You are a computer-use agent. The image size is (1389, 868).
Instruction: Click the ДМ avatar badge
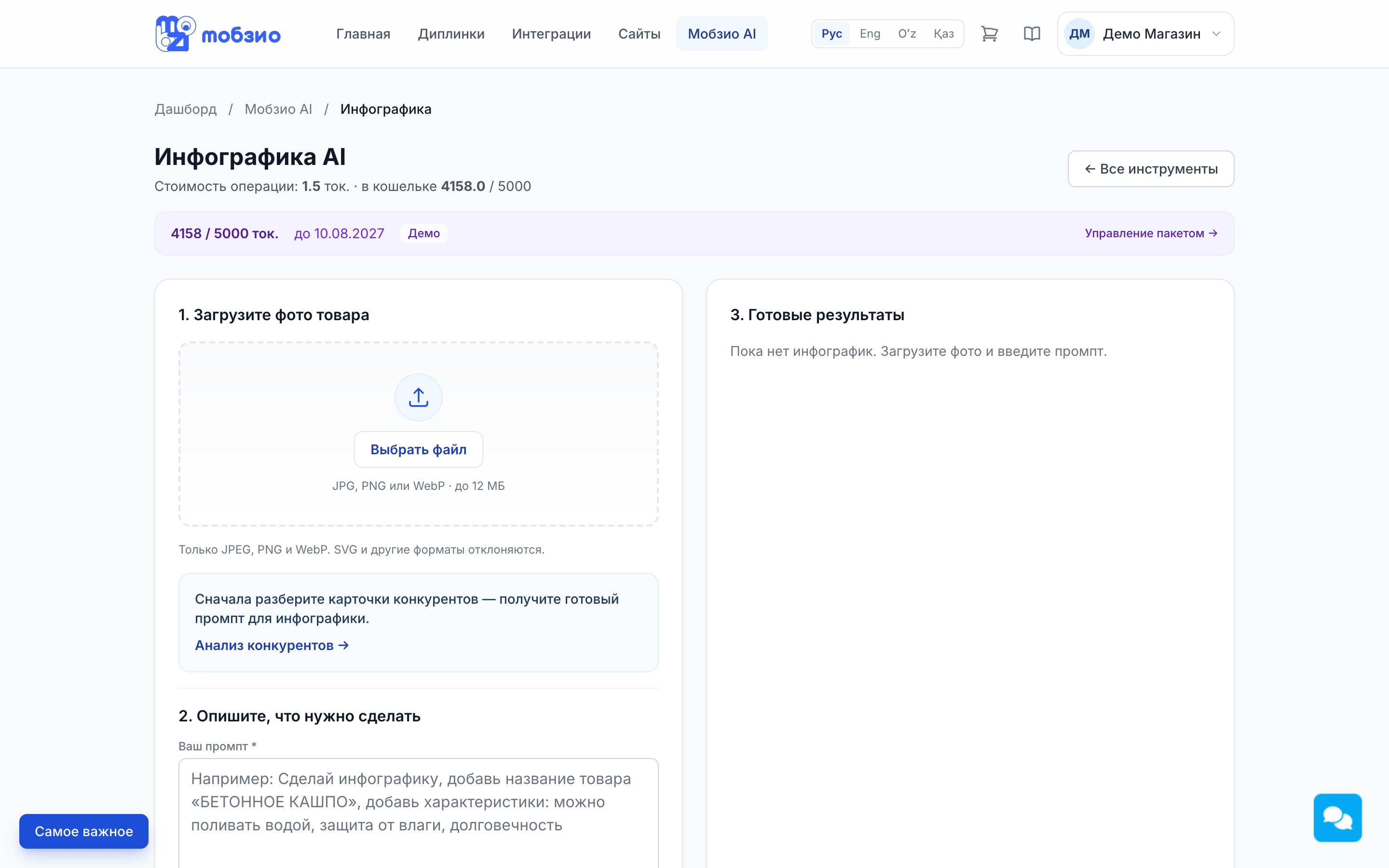(1079, 34)
